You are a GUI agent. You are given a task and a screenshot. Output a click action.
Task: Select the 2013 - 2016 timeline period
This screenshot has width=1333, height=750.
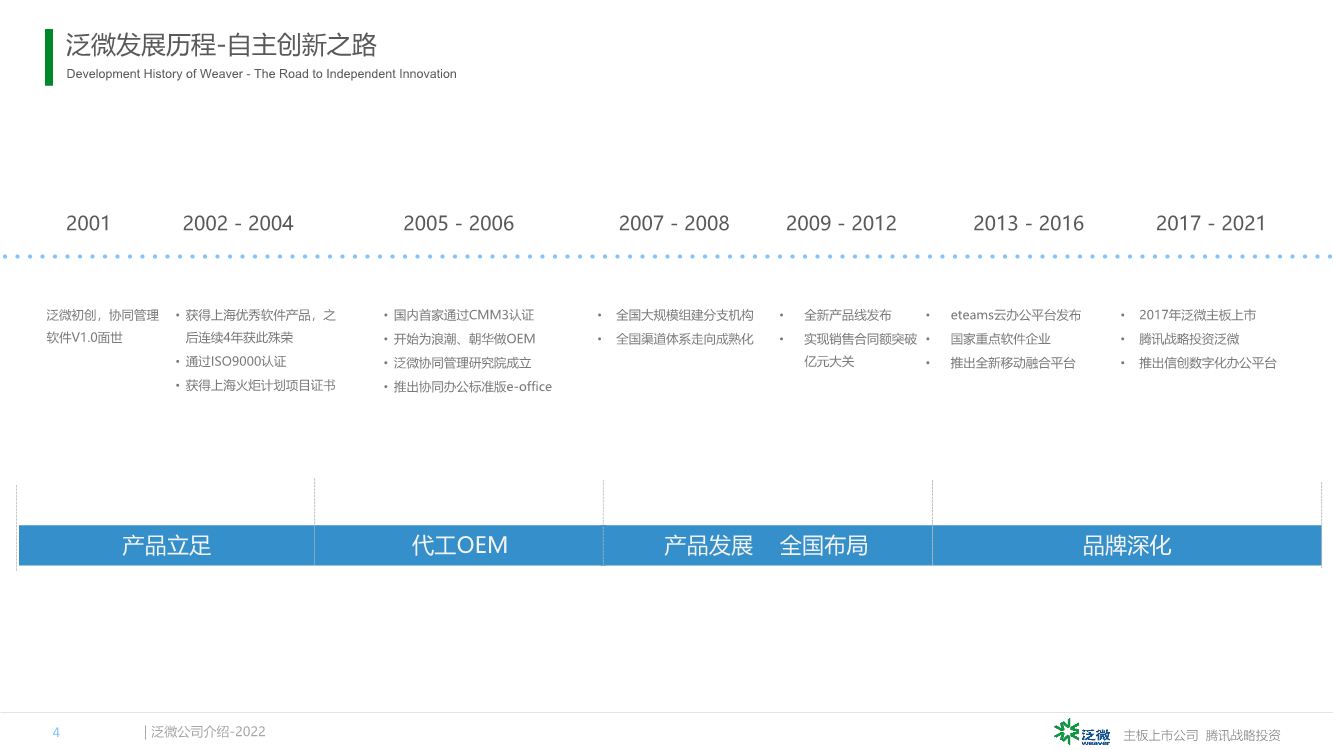pyautogui.click(x=1028, y=224)
